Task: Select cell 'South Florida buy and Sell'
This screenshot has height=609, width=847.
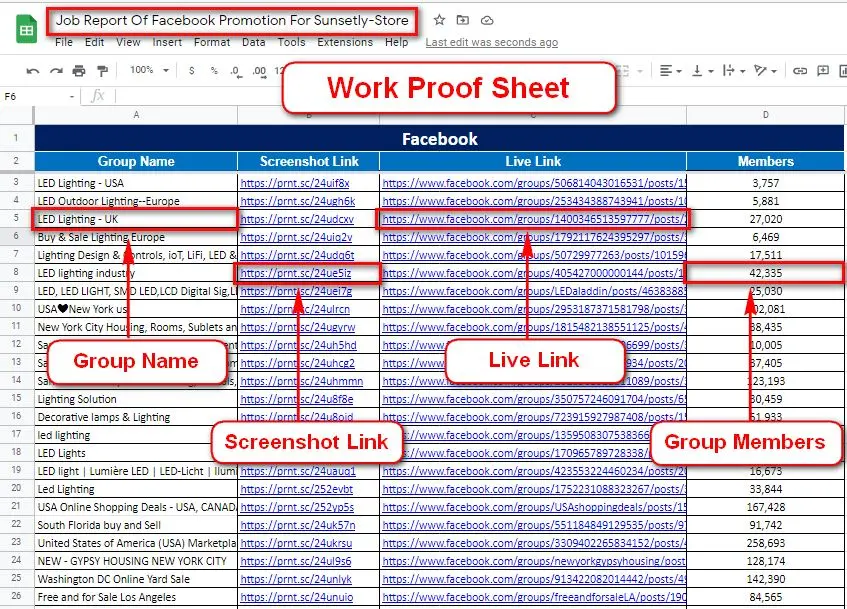Action: (x=136, y=525)
